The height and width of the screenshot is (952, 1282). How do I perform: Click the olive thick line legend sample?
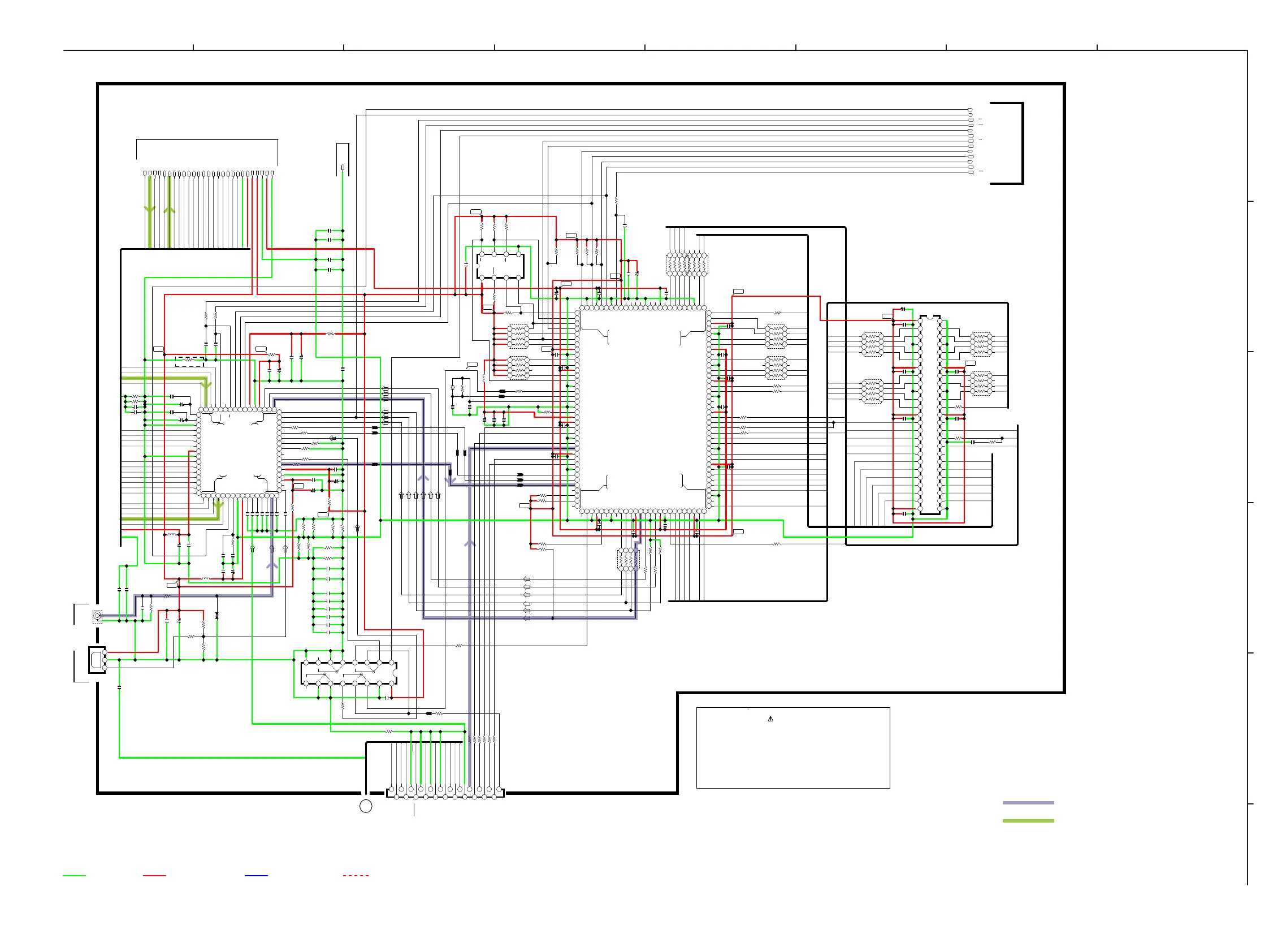click(1028, 821)
